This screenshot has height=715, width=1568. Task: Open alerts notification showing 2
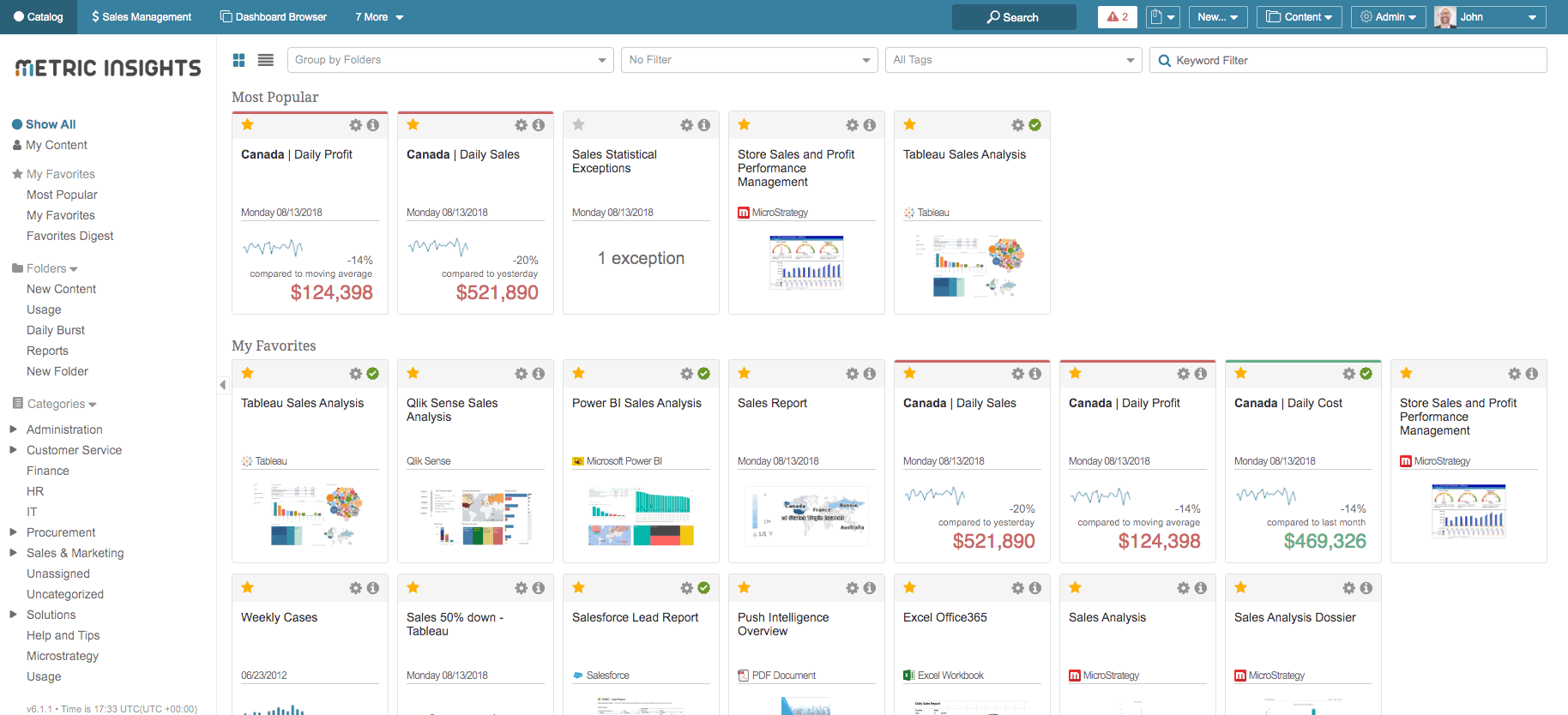pos(1118,17)
